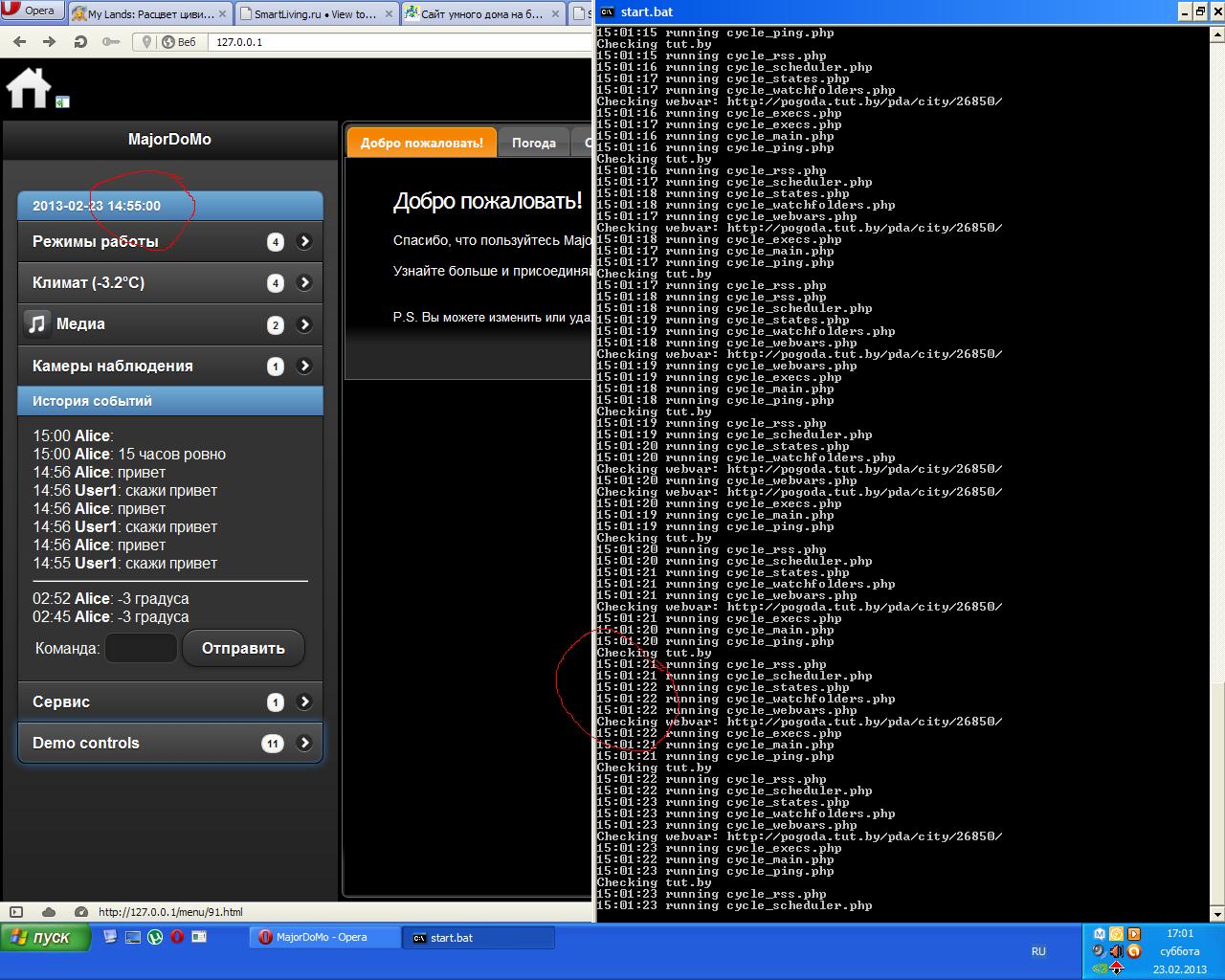Expand the Demo controls section
This screenshot has height=980, width=1225.
point(304,743)
